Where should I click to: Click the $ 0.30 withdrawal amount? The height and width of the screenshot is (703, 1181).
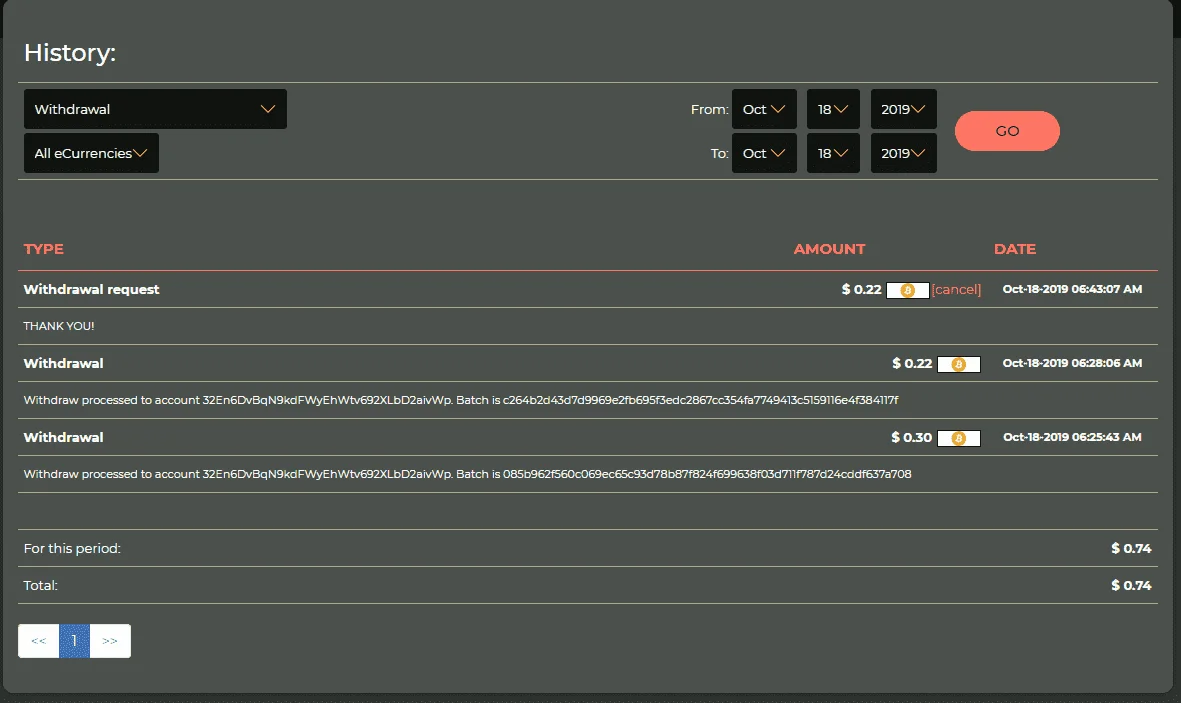point(911,437)
